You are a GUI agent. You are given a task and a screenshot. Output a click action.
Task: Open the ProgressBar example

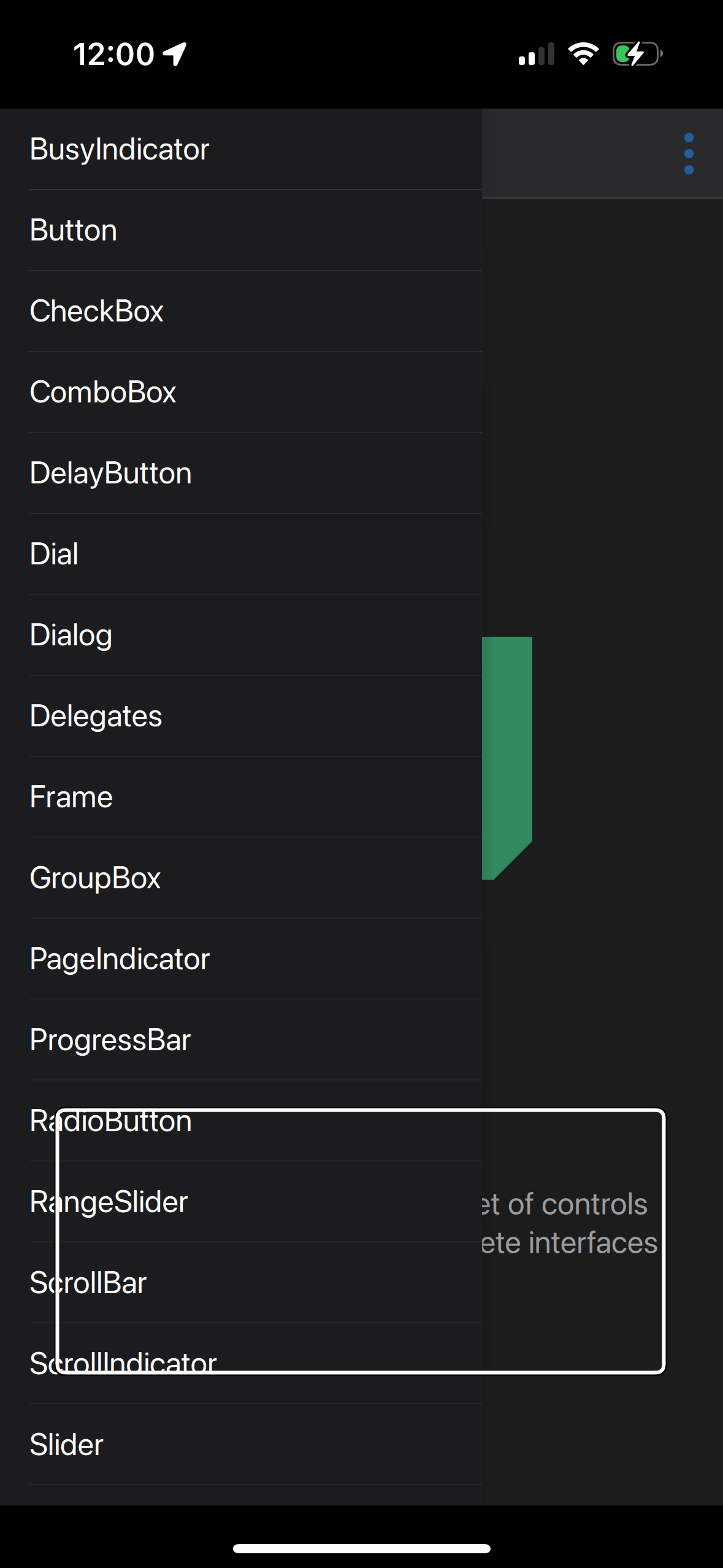point(241,1040)
